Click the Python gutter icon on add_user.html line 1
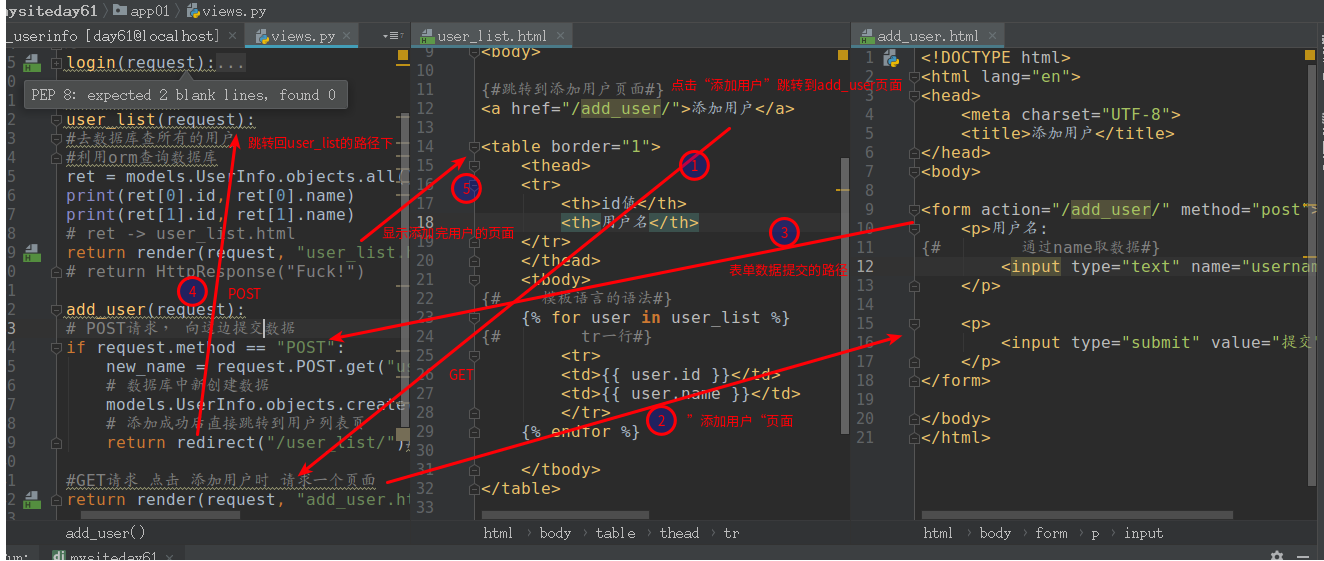 tap(891, 58)
